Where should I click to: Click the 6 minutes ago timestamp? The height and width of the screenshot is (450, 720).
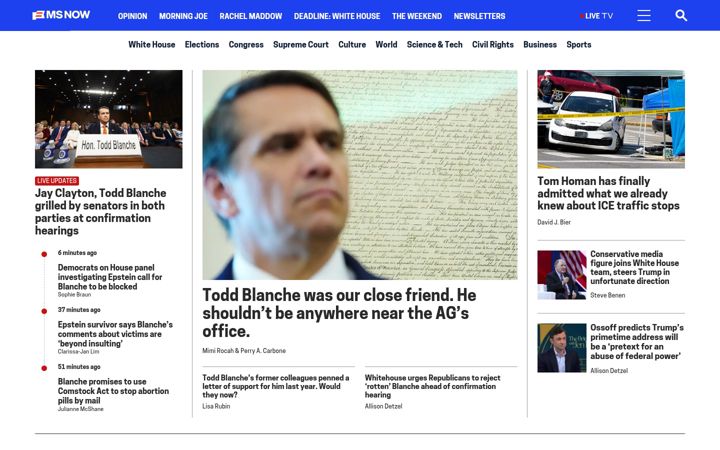click(77, 253)
